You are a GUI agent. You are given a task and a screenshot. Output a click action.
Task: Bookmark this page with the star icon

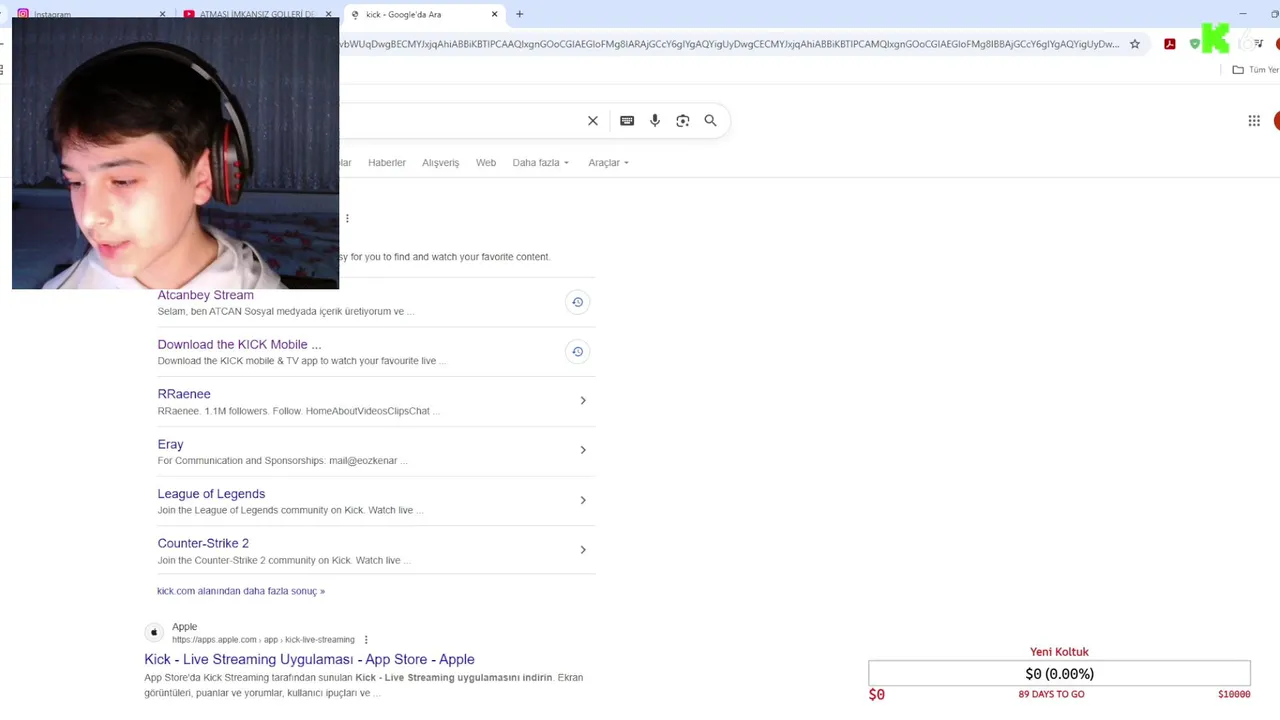[1135, 44]
